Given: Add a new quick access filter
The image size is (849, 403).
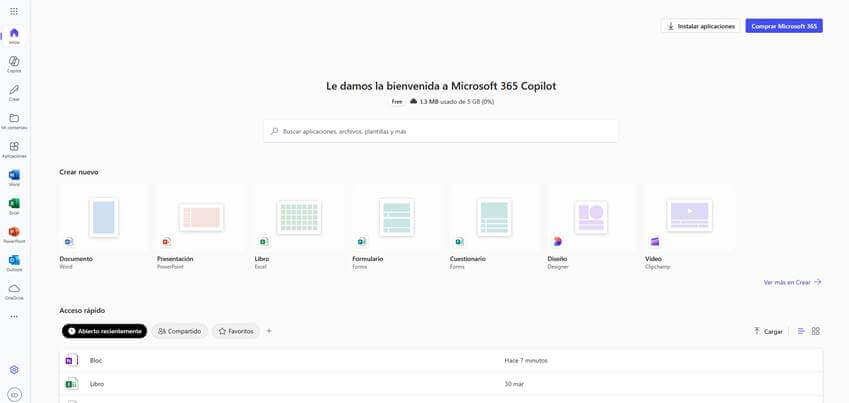Looking at the screenshot, I should tap(269, 331).
